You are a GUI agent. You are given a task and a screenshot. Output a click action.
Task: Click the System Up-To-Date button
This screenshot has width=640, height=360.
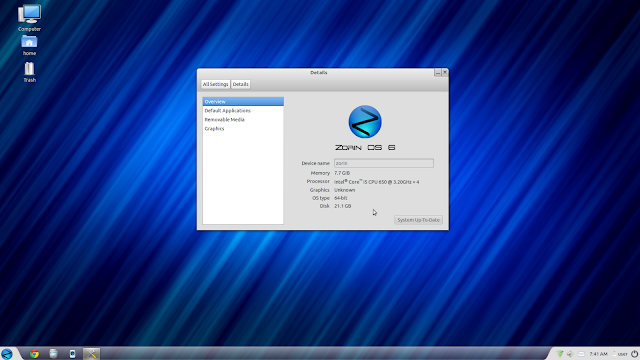click(x=418, y=220)
